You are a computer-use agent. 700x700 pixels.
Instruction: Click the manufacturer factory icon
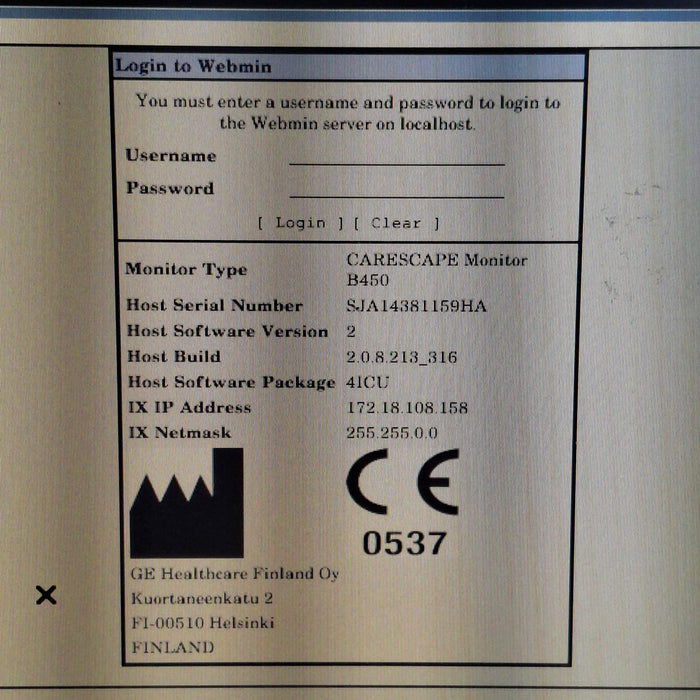coord(187,503)
